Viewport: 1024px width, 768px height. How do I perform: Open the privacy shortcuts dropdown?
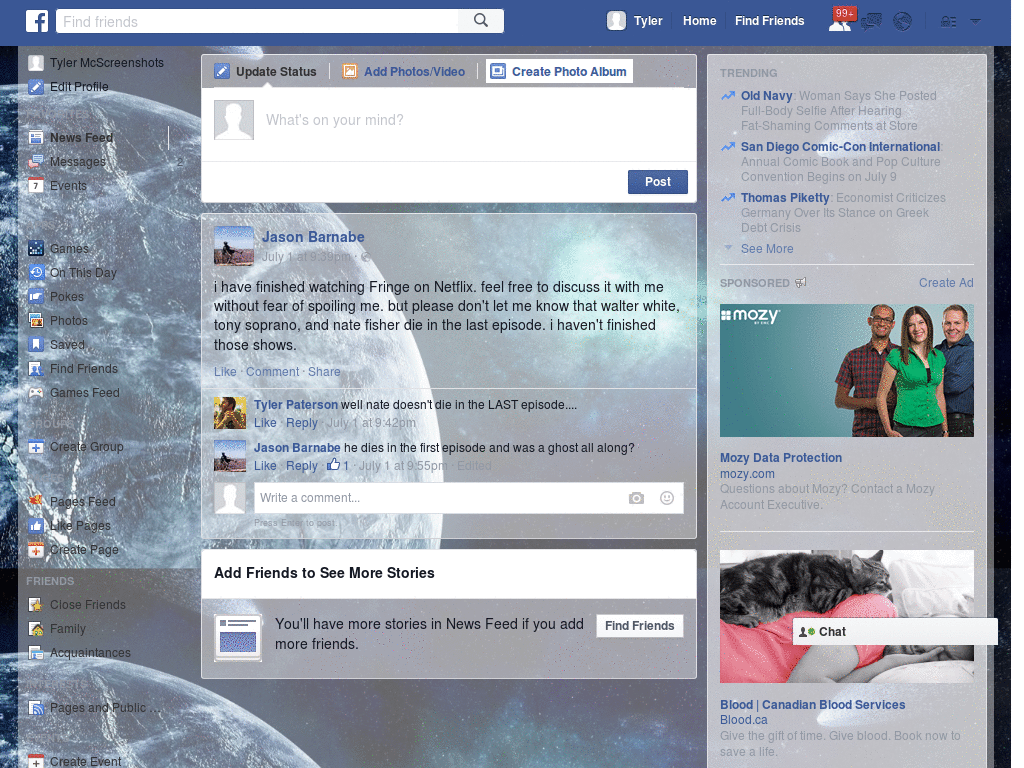[948, 20]
